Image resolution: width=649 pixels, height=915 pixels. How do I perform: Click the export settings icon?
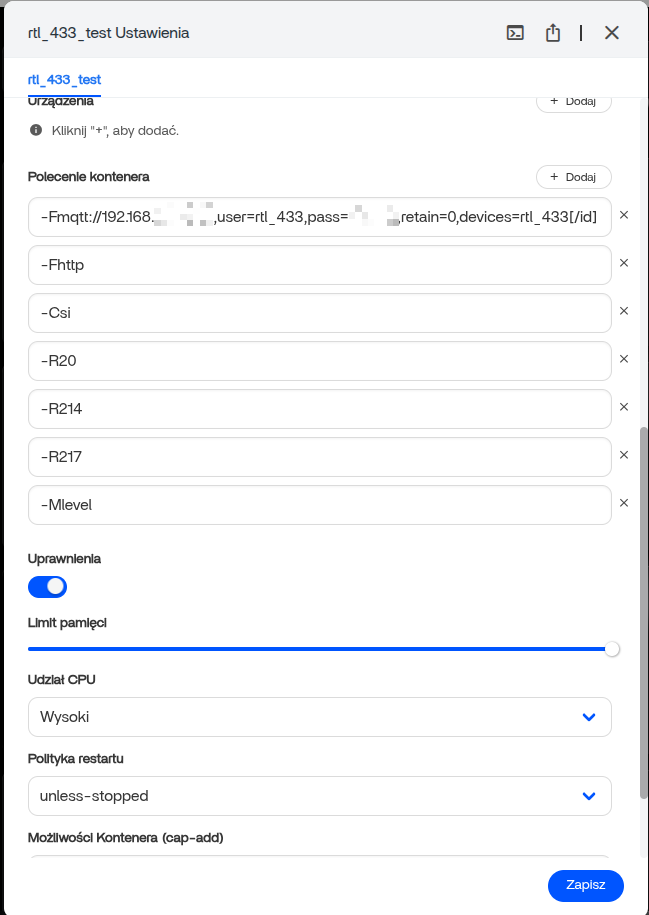tap(553, 33)
